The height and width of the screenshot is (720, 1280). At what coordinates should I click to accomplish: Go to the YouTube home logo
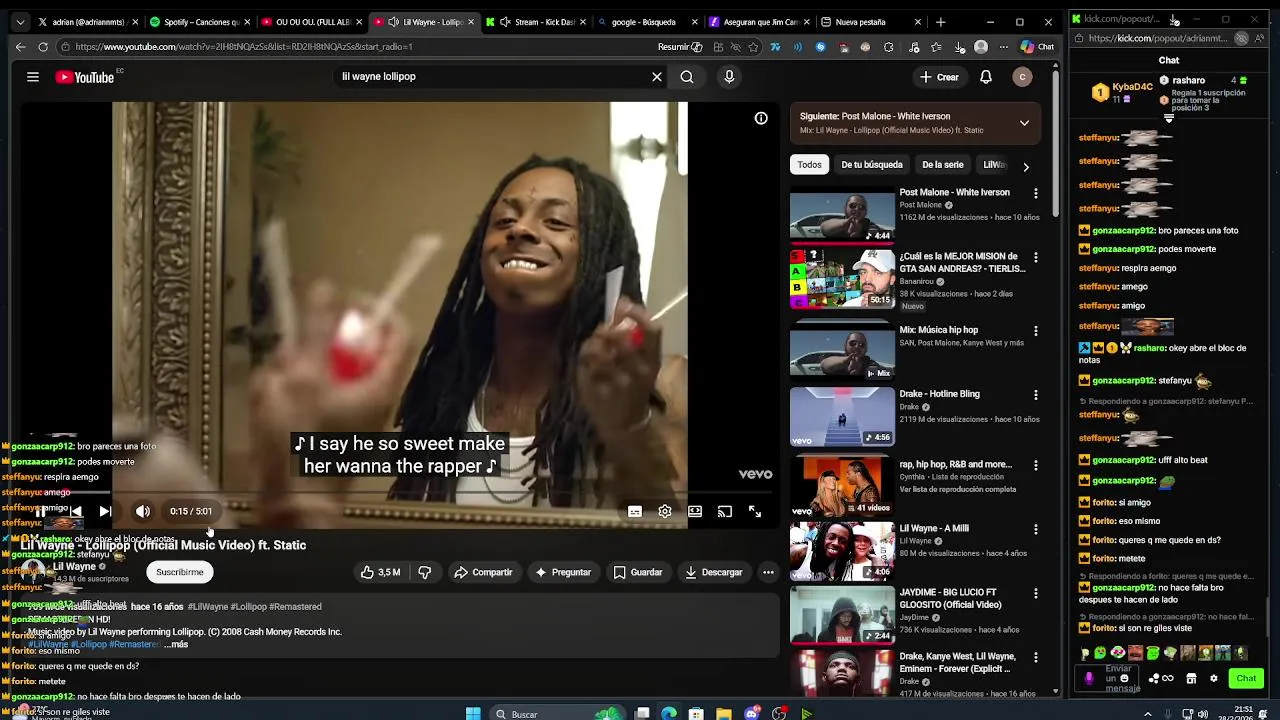86,77
